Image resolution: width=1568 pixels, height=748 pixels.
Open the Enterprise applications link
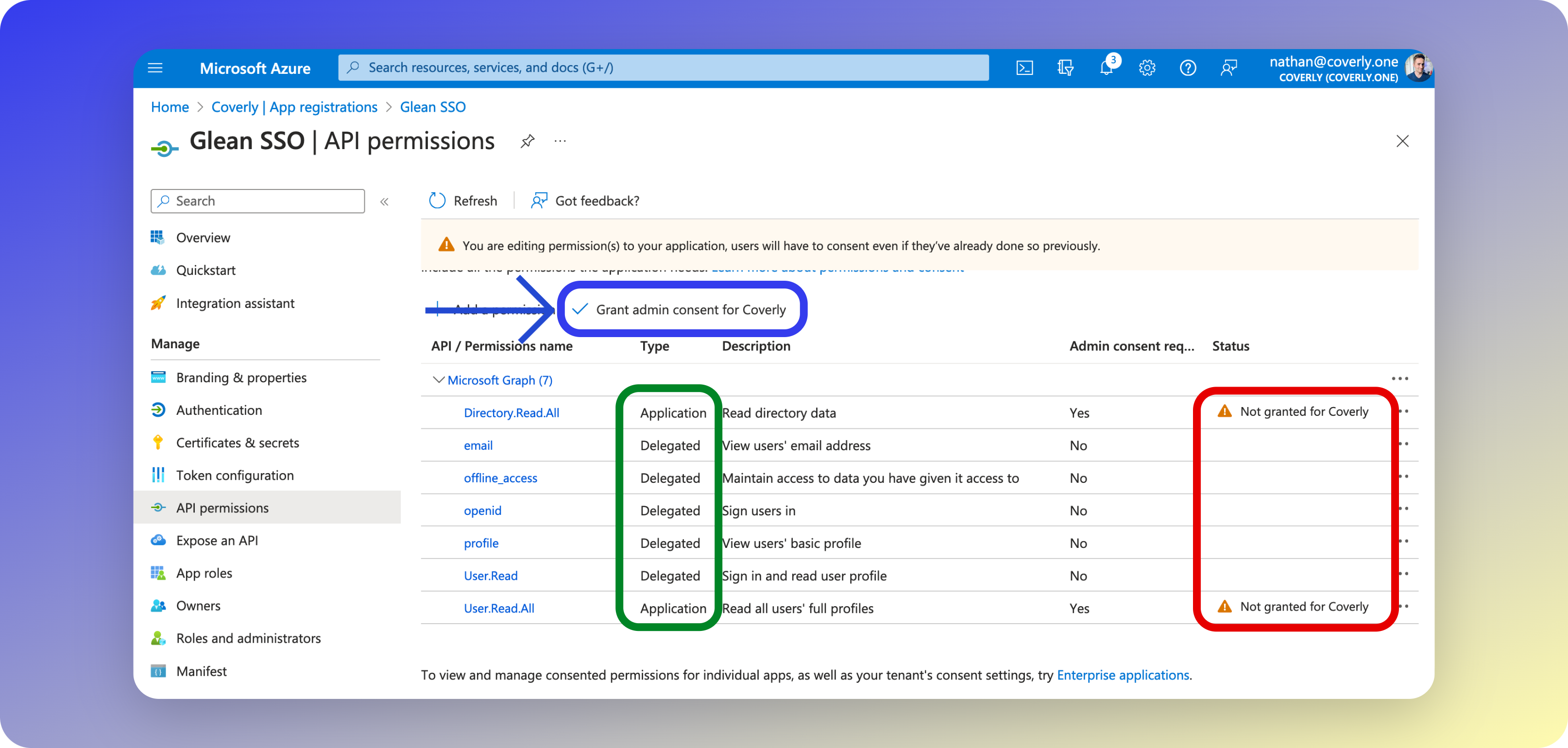pyautogui.click(x=1123, y=675)
